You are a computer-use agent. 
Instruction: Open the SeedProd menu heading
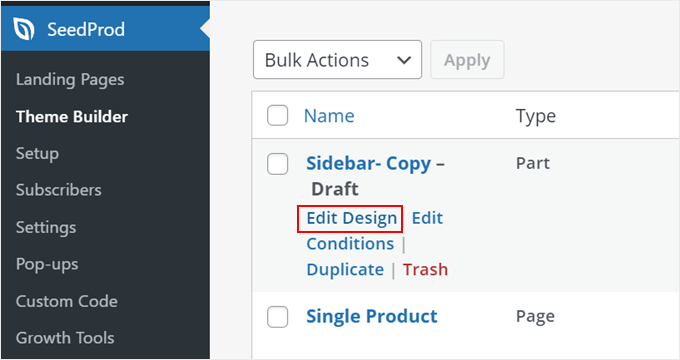(86, 29)
